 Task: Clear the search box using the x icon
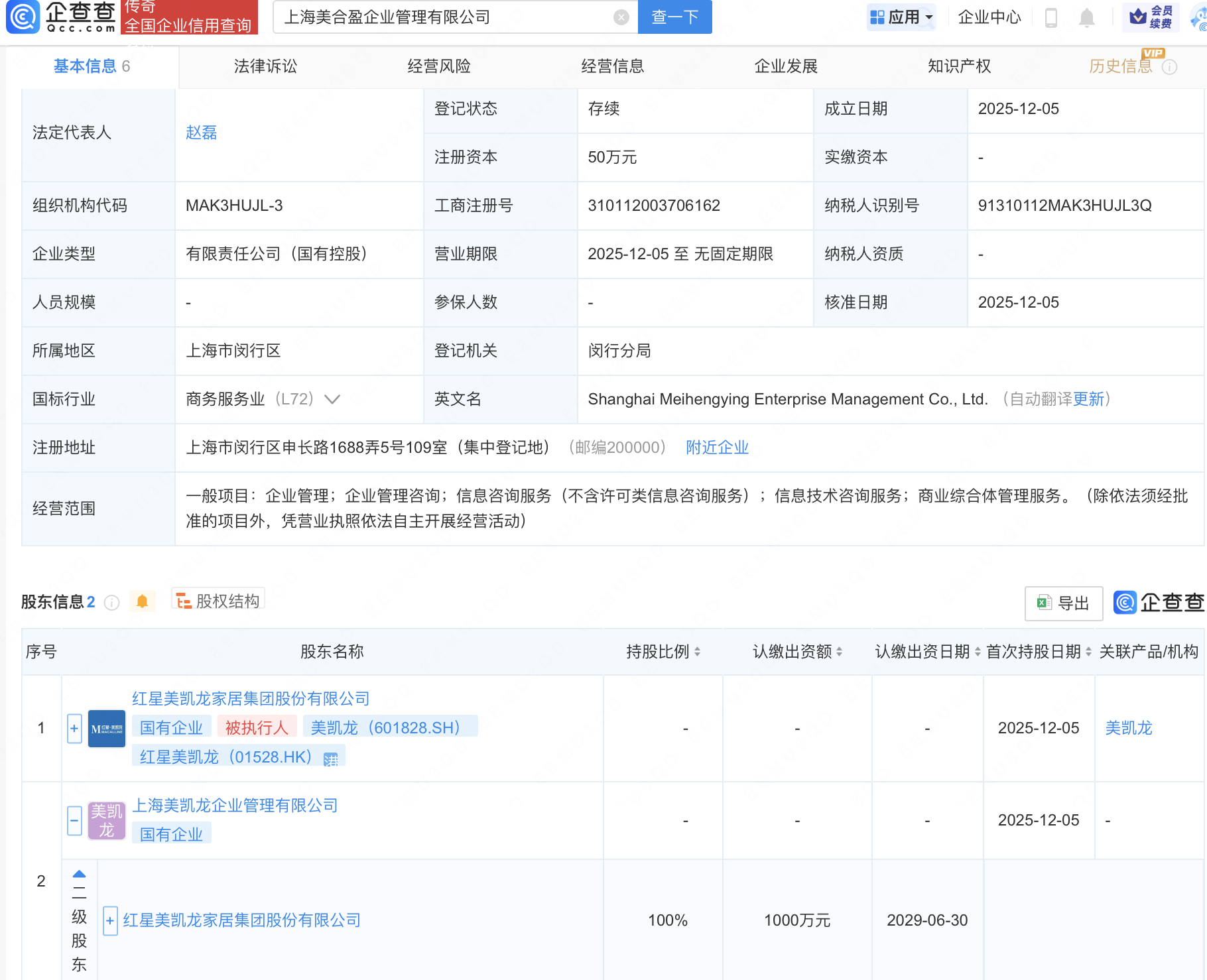click(x=621, y=17)
